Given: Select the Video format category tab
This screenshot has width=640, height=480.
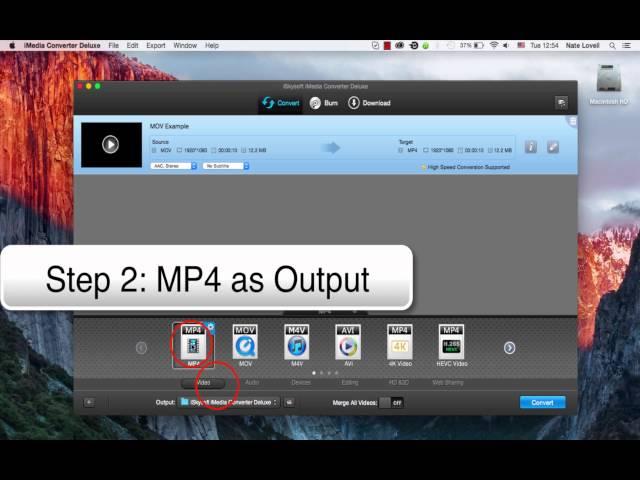Looking at the screenshot, I should tap(203, 382).
